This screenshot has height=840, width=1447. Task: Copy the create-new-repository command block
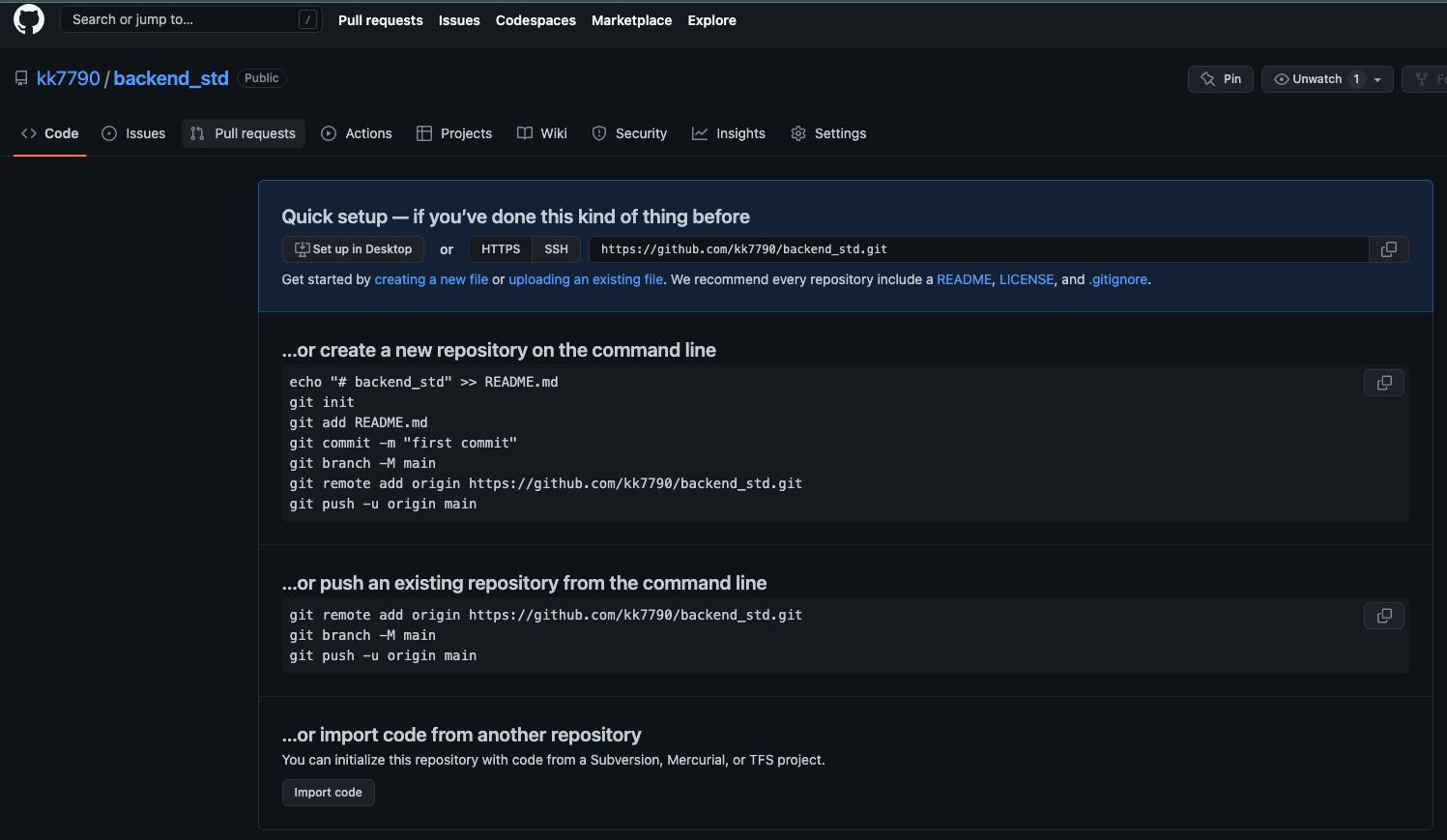(1383, 383)
